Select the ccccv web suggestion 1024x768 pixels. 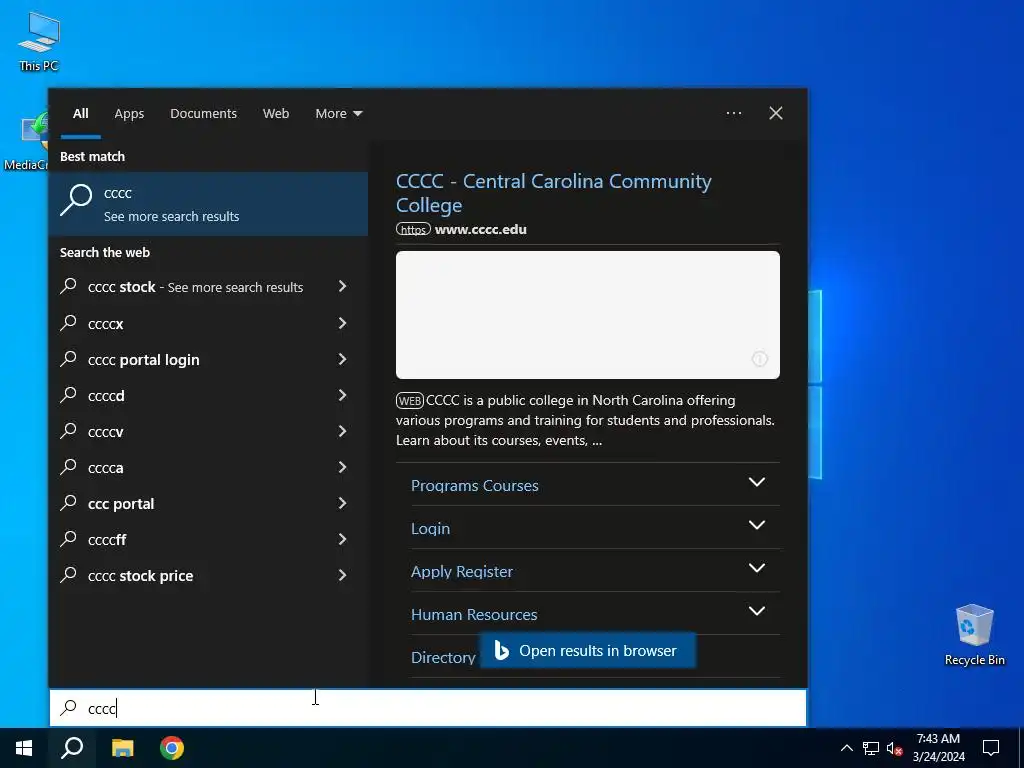[208, 431]
